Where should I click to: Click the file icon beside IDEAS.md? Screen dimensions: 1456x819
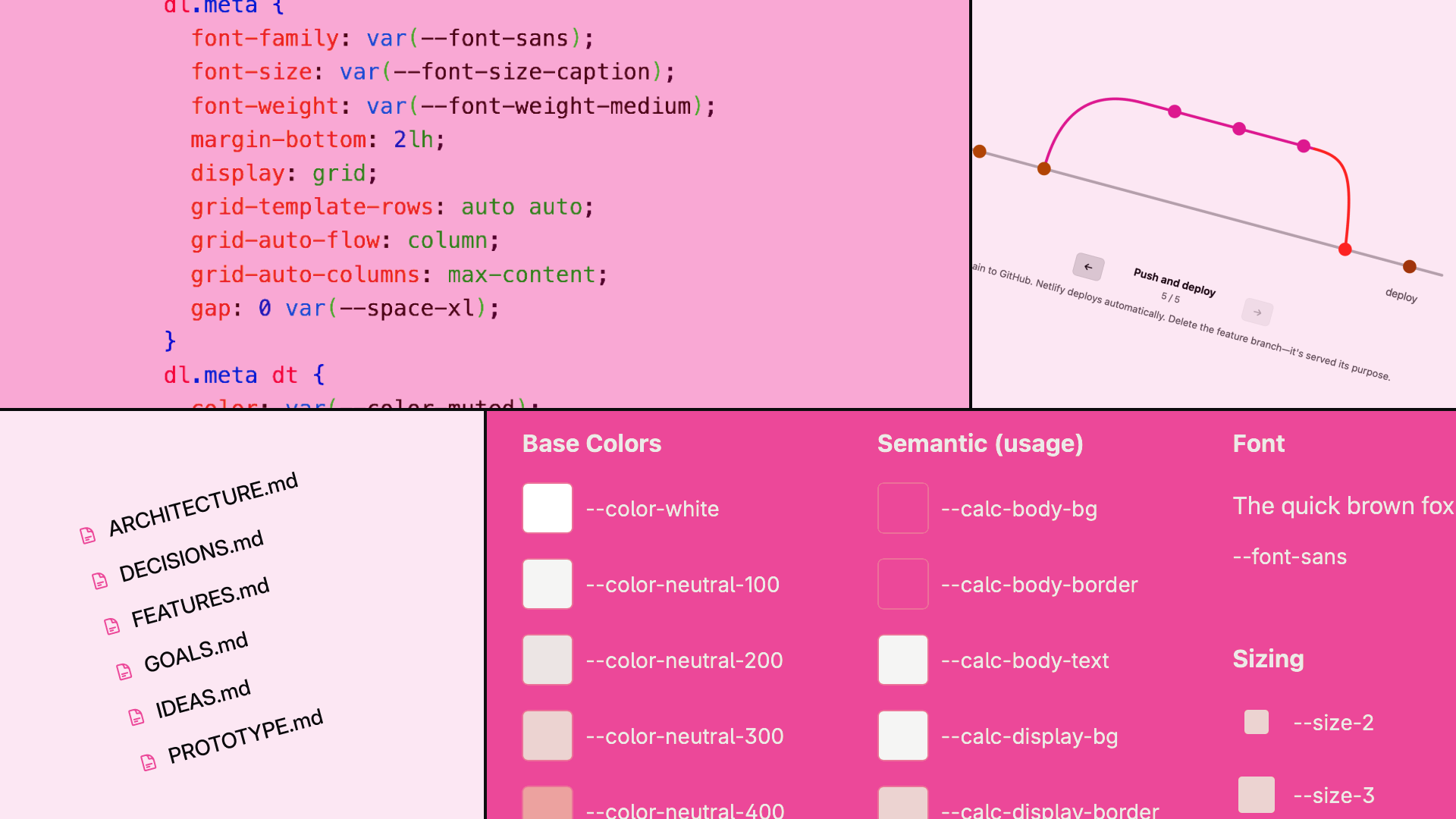[136, 717]
